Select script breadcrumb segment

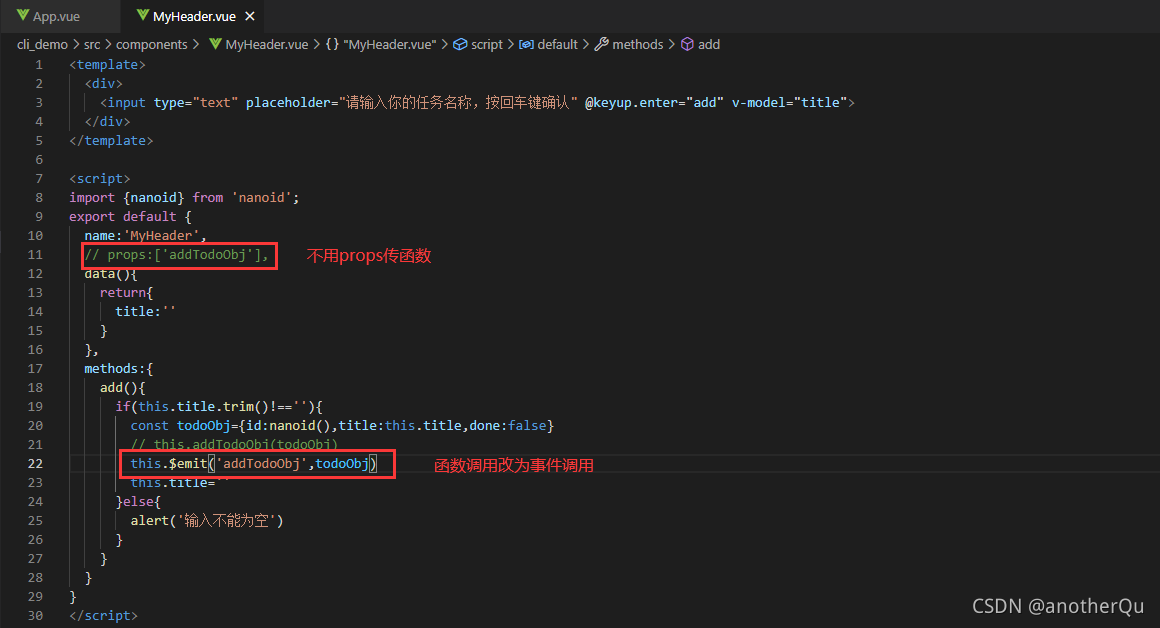coord(487,44)
